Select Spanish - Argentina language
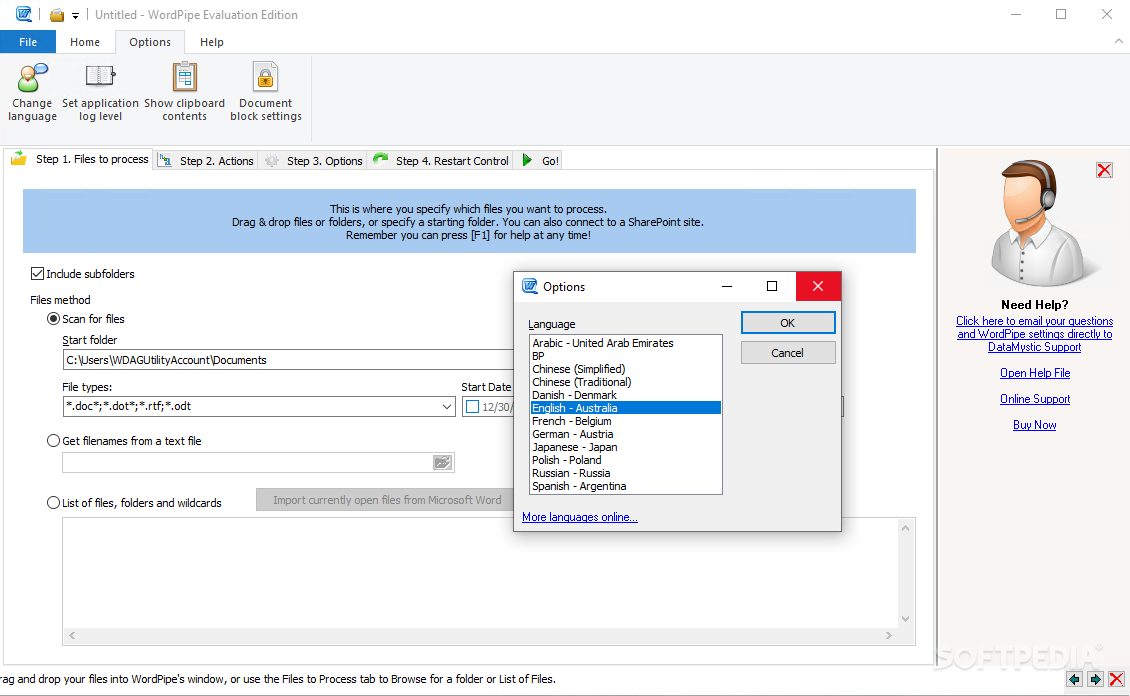This screenshot has height=696, width=1130. point(625,486)
